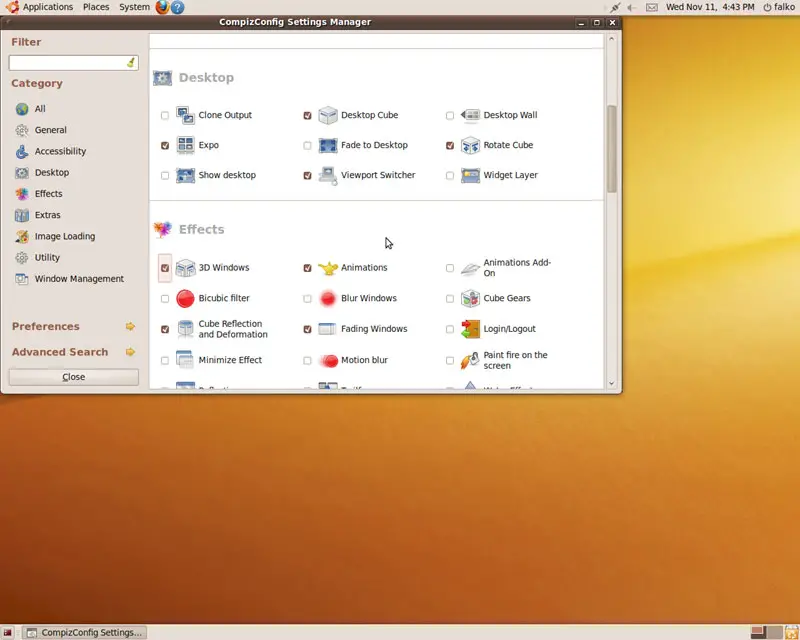The width and height of the screenshot is (800, 640).
Task: Open the Clone Output plugin icon
Action: [x=185, y=115]
